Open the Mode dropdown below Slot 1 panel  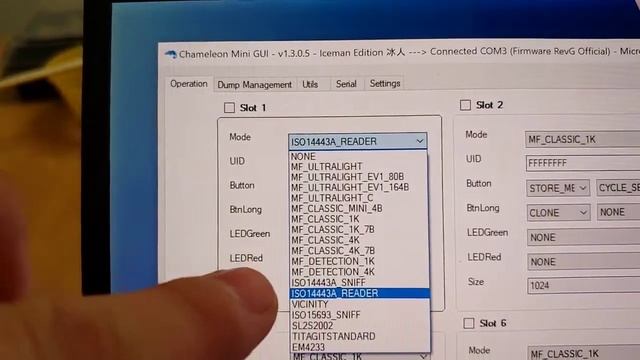click(360, 356)
